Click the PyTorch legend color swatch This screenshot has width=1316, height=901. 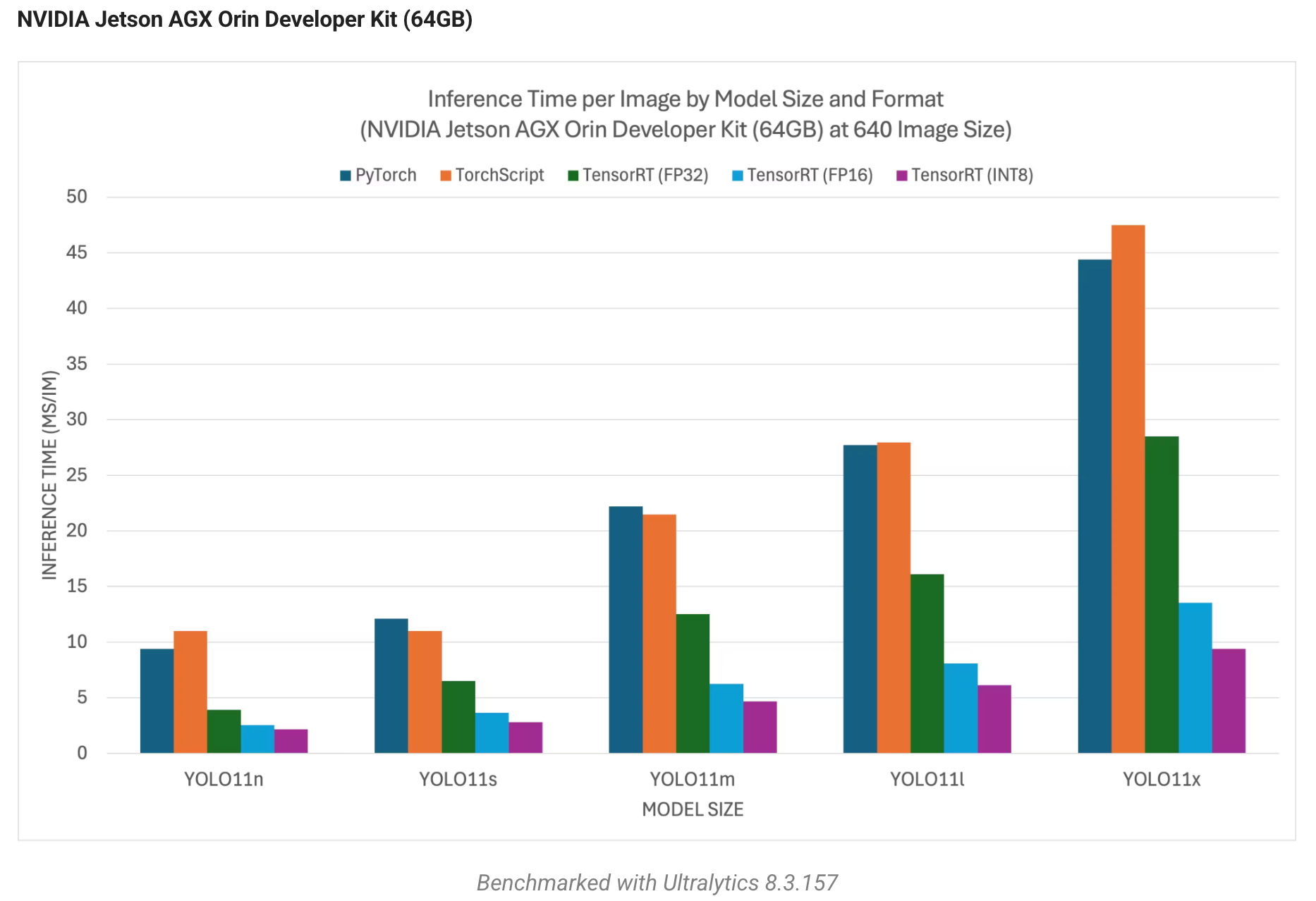[x=346, y=176]
